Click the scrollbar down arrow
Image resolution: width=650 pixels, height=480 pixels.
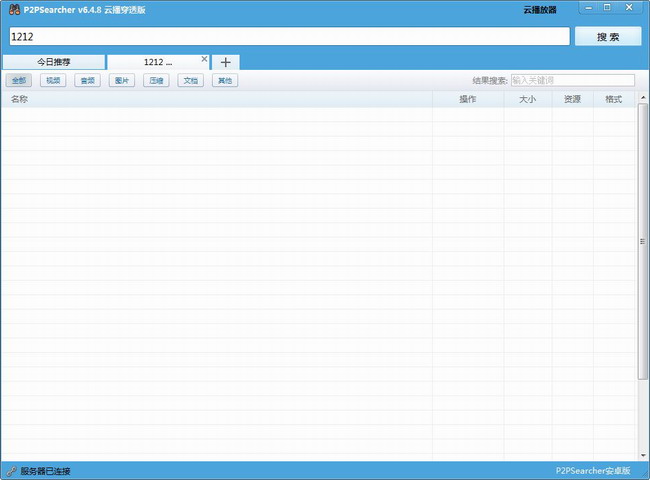[x=643, y=456]
